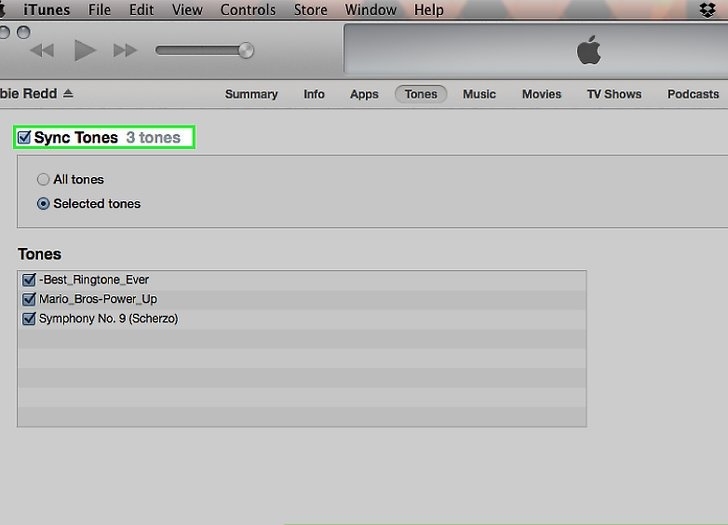
Task: Switch to the Summary tab
Action: point(251,94)
